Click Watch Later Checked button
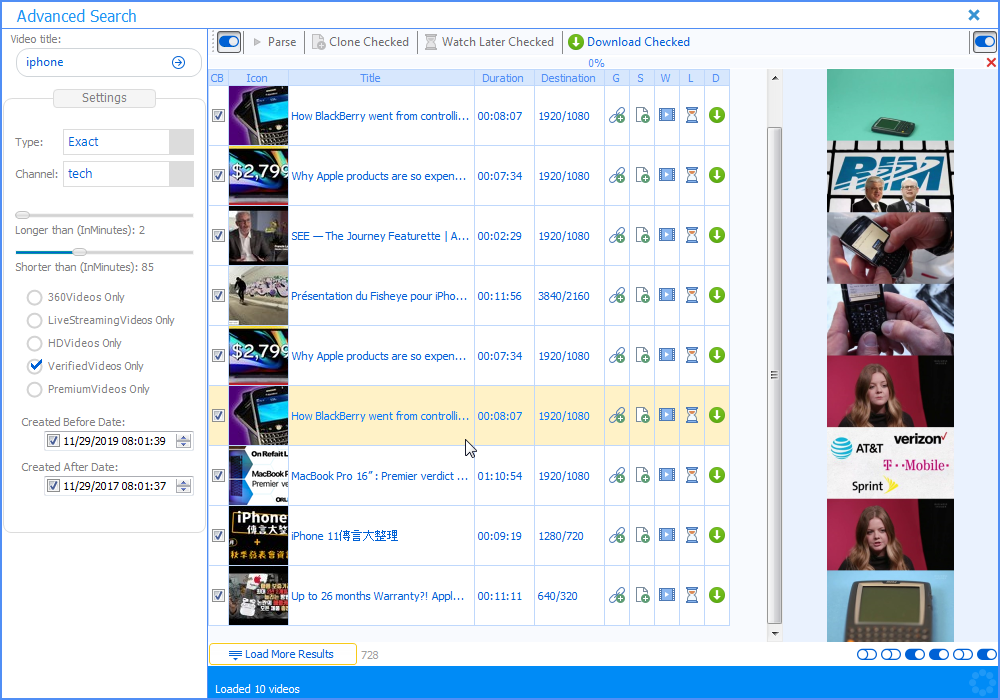1000x700 pixels. pyautogui.click(x=490, y=42)
